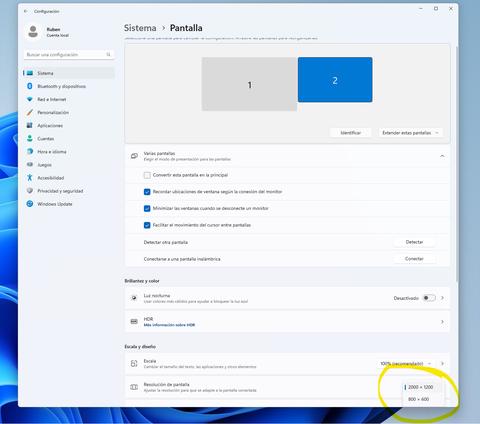Open the Windows Update icon
This screenshot has height=424, width=480.
click(30, 204)
